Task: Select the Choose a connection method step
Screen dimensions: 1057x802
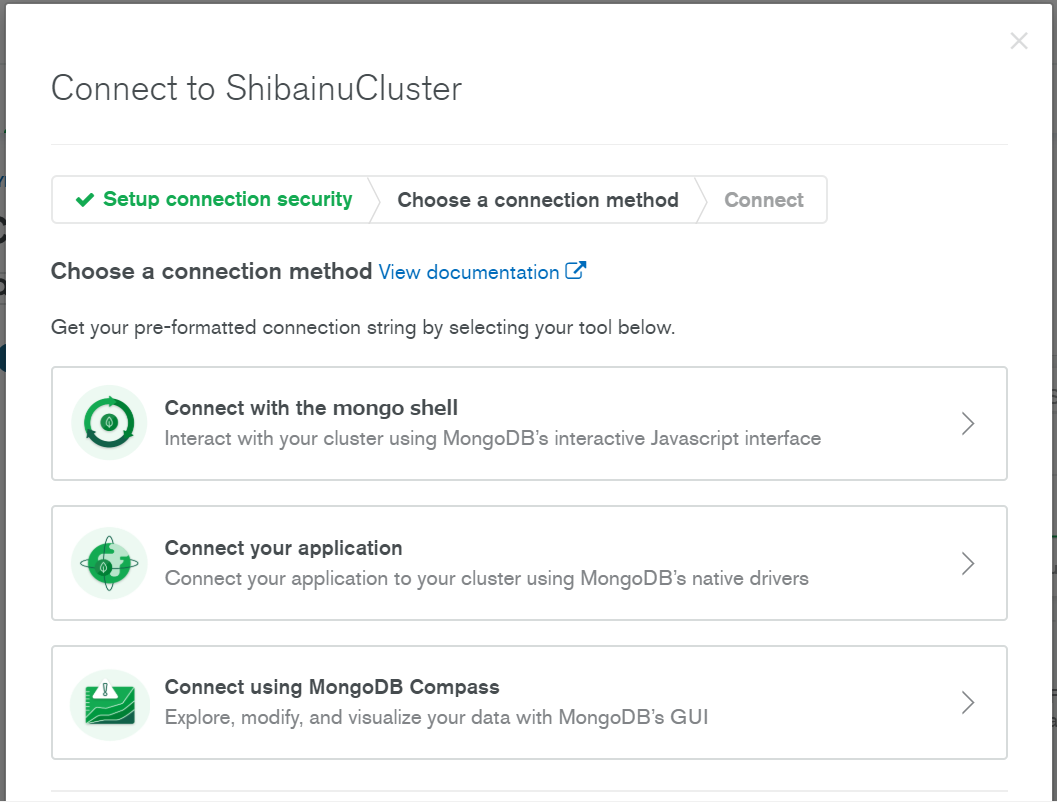Action: point(537,199)
